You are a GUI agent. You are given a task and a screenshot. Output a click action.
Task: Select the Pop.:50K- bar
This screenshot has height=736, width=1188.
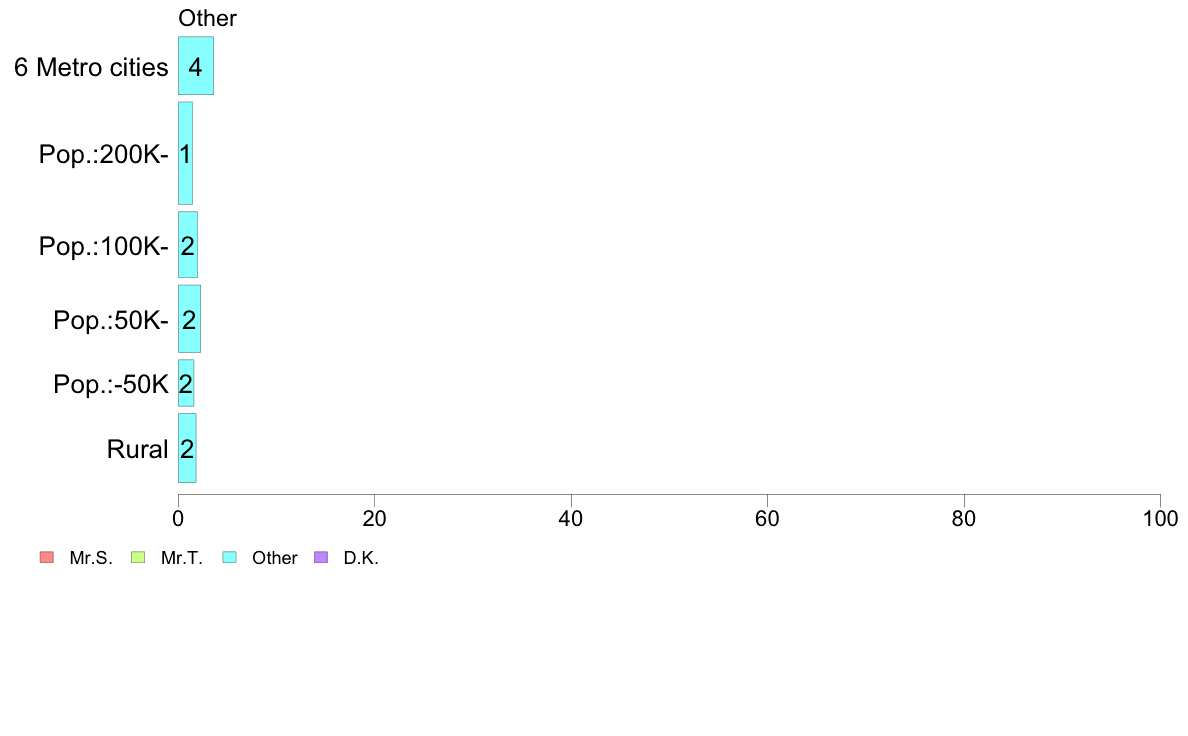pos(189,319)
